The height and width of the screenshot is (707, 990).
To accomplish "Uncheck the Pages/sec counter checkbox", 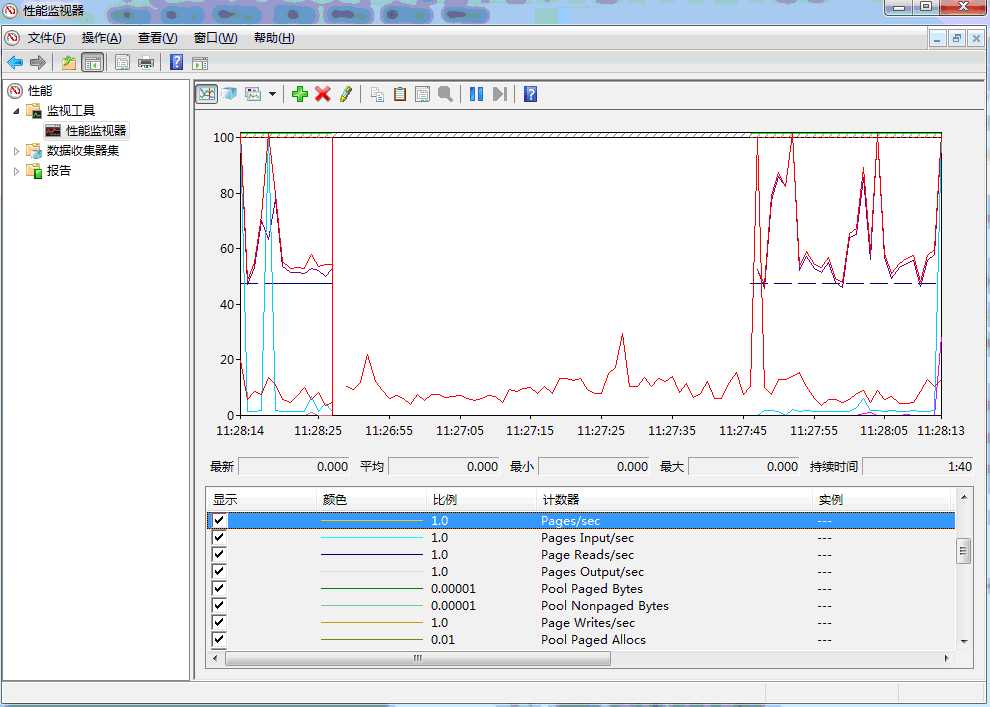I will coord(219,520).
